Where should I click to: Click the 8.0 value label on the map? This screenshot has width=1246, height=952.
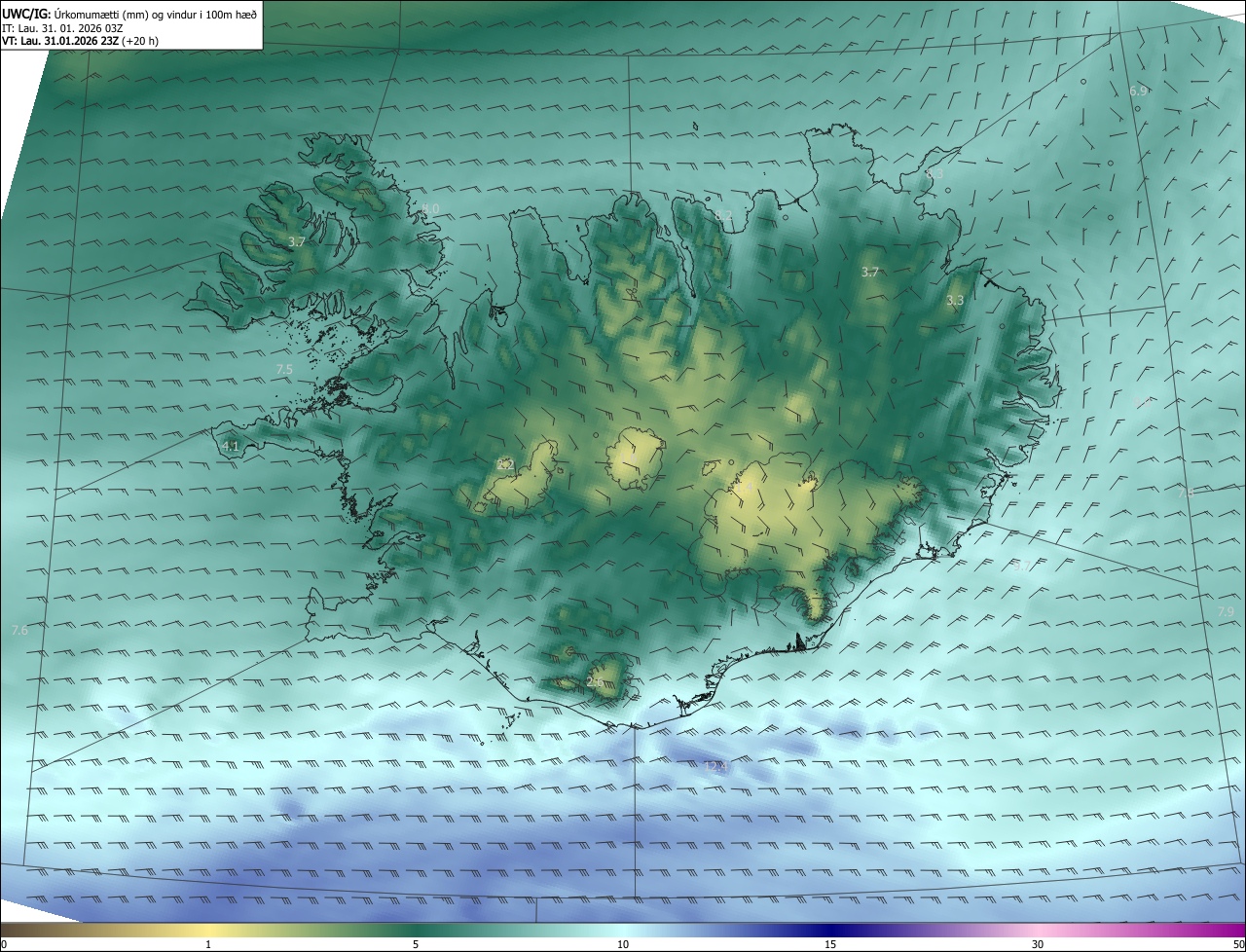[x=430, y=209]
